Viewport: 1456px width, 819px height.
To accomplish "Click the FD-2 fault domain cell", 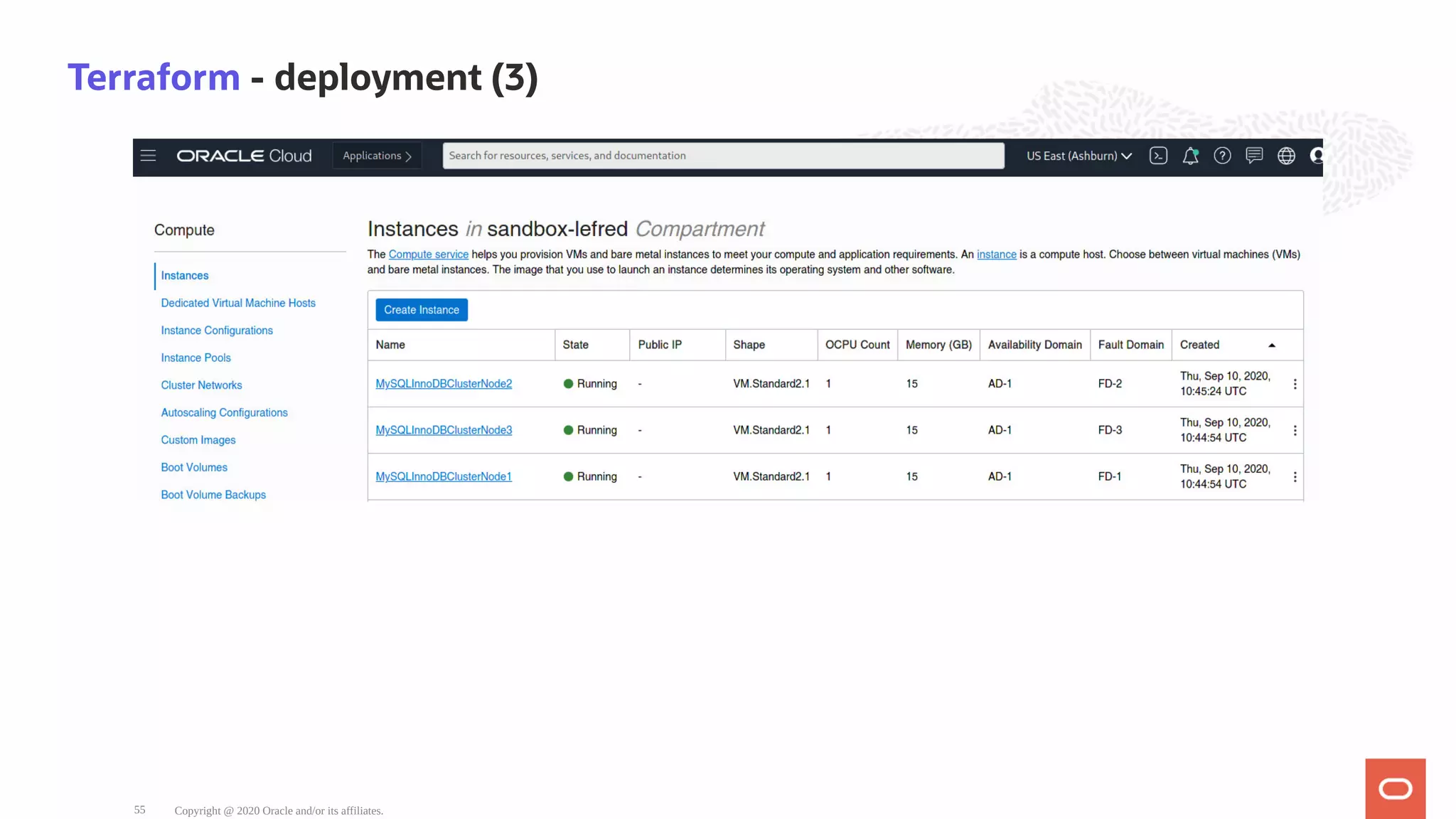I will coord(1110,384).
